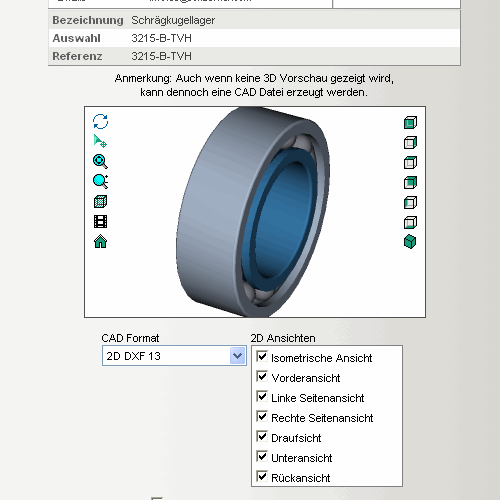Toggle the Vorderansicht checkbox
The image size is (500, 500).
pos(262,376)
